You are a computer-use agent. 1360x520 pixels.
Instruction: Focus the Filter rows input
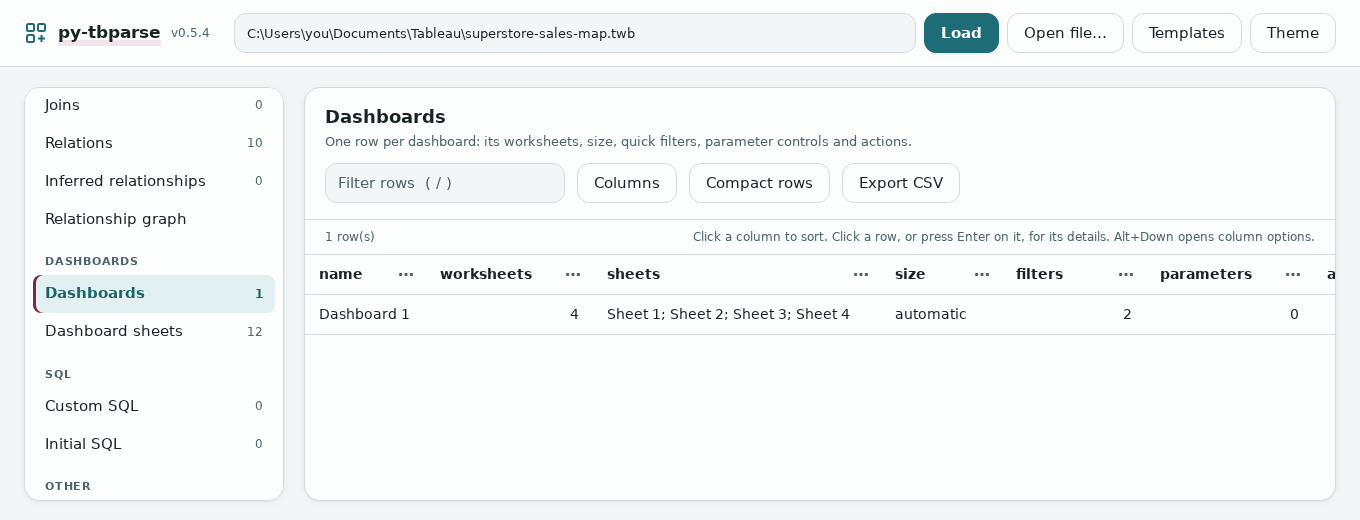point(445,183)
